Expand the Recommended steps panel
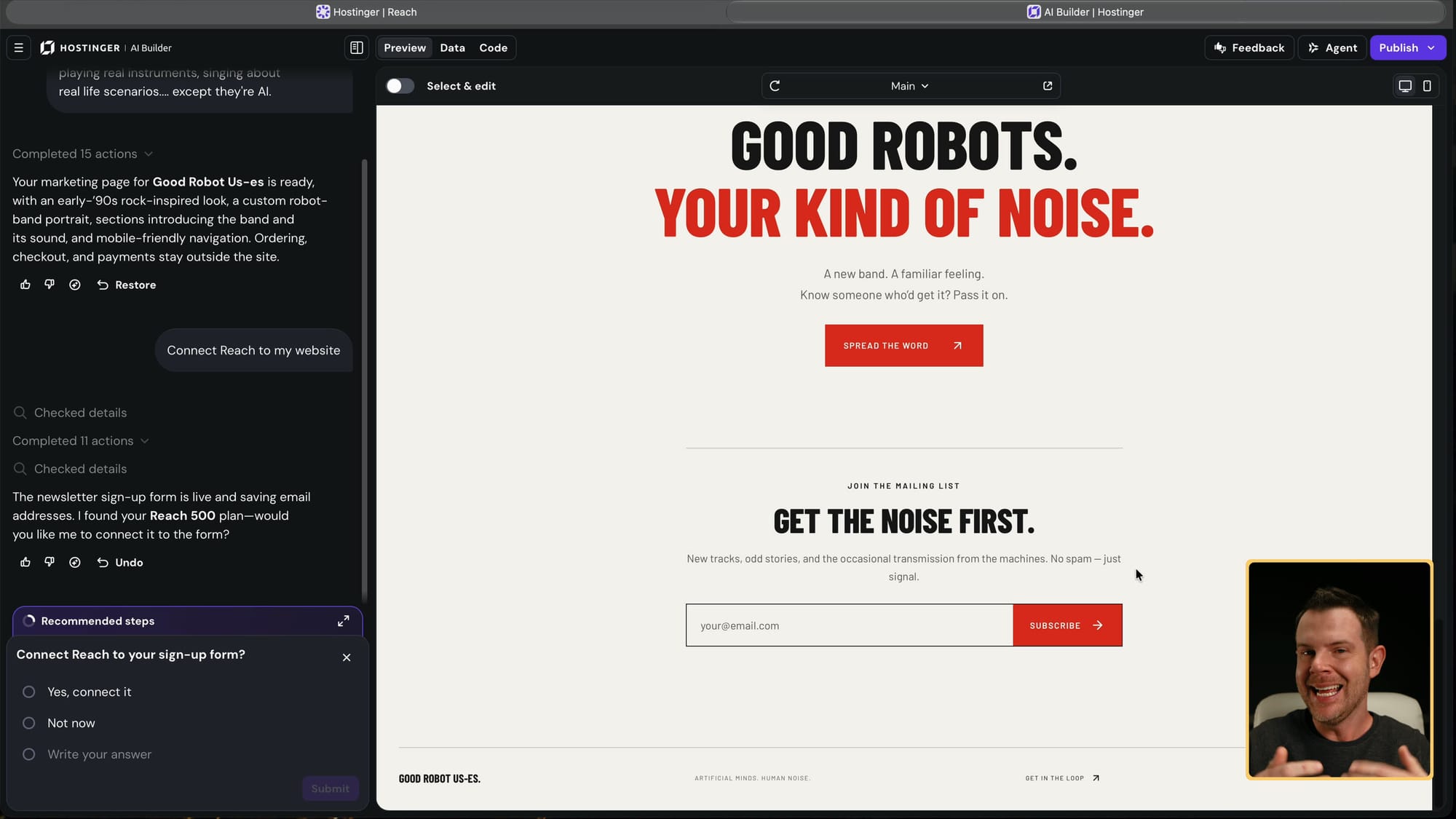The height and width of the screenshot is (819, 1456). click(x=344, y=621)
